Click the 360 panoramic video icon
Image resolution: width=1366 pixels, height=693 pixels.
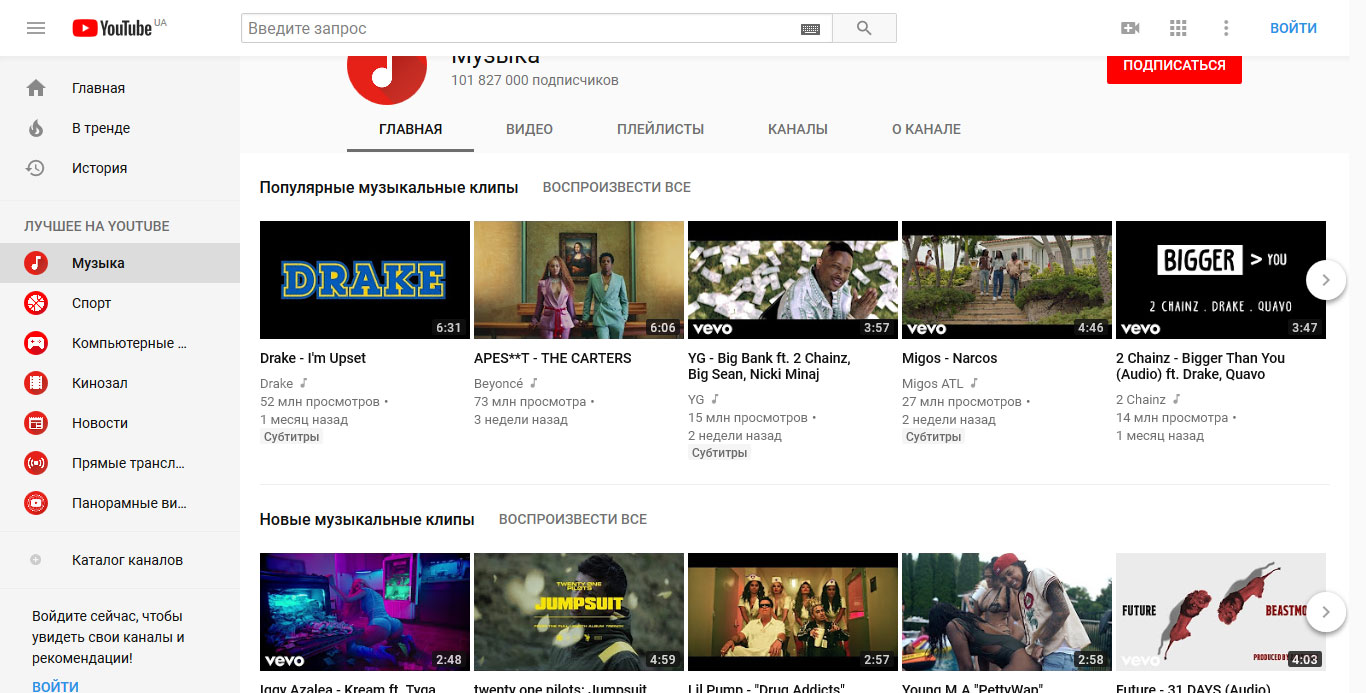[x=36, y=503]
